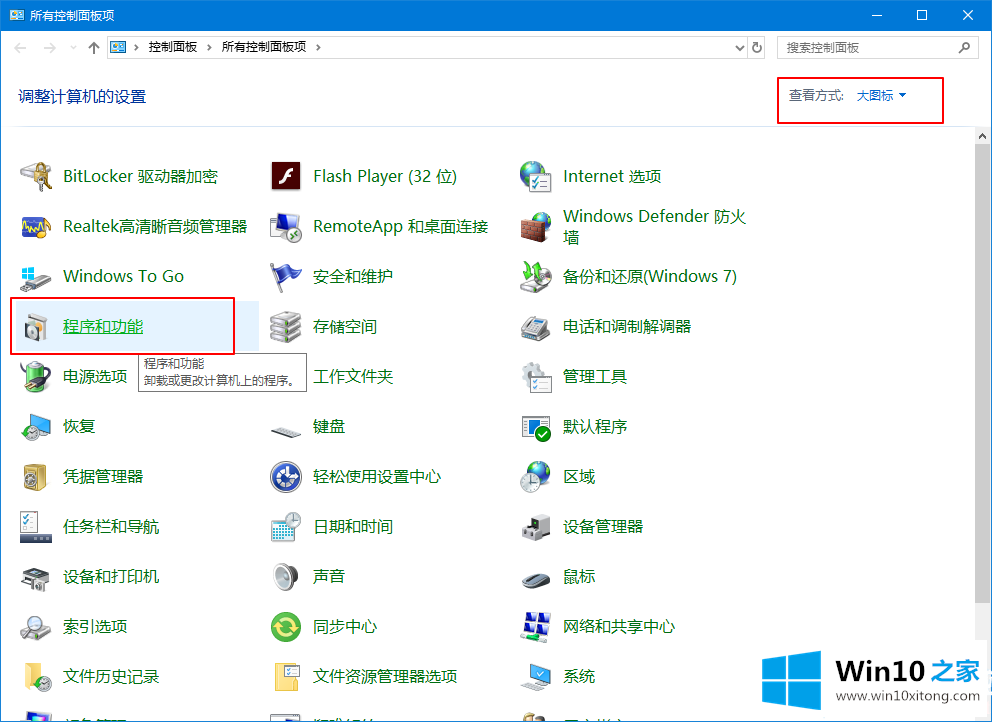
Task: Click the search magnifier icon
Action: coord(964,47)
